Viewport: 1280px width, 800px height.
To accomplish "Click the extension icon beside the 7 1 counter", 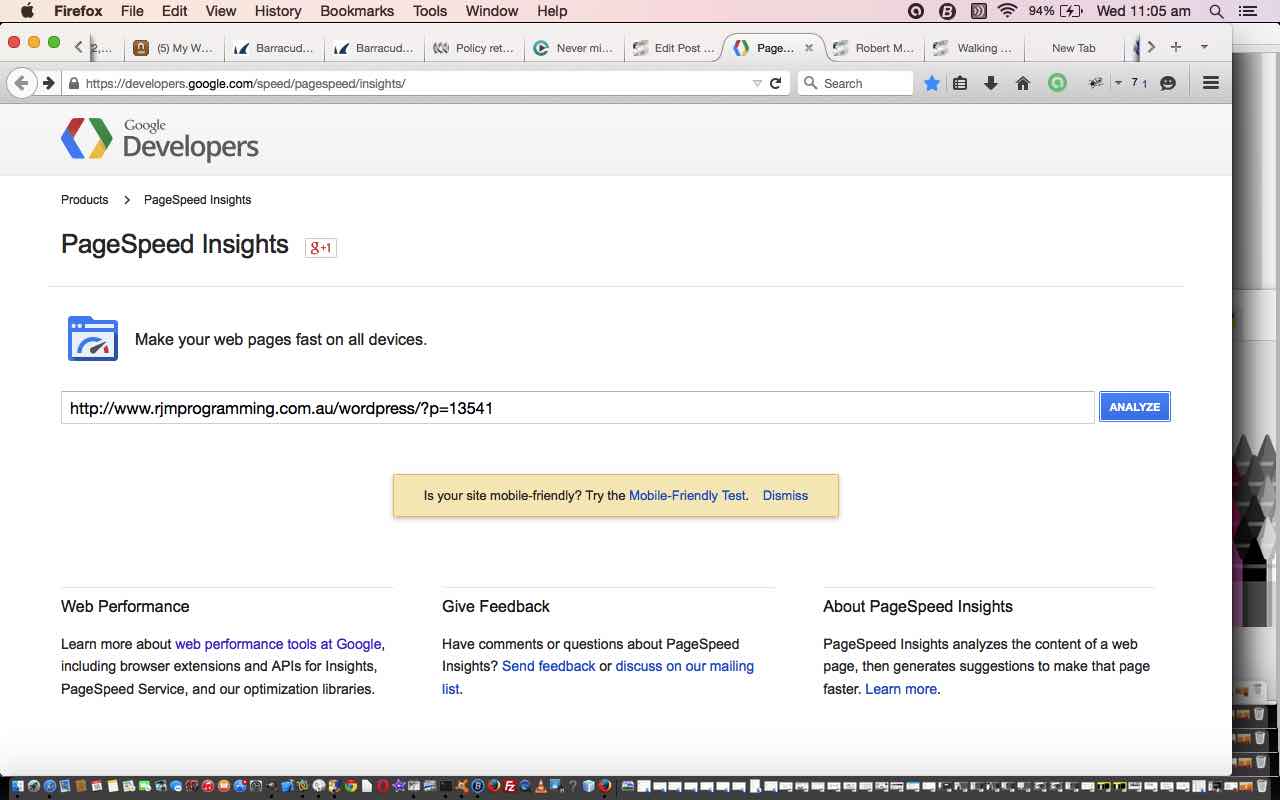I will pos(1096,83).
